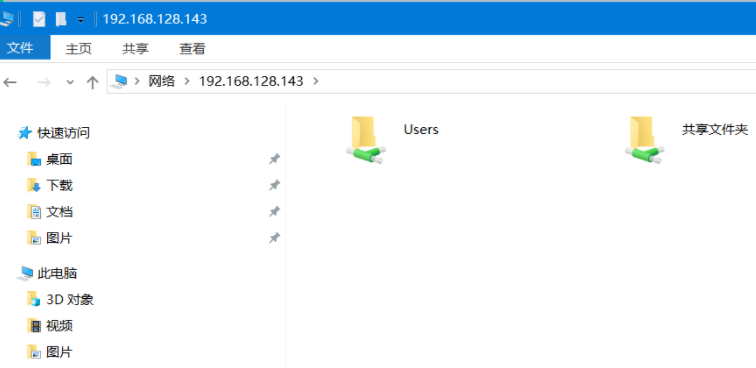Switch to the 查看 ribbon tab
Viewport: 756px width, 368px height.
tap(192, 49)
